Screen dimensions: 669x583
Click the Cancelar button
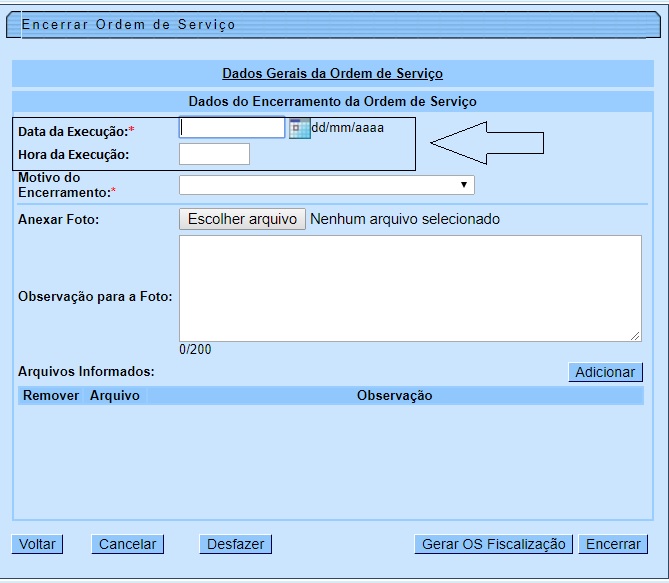click(x=128, y=544)
